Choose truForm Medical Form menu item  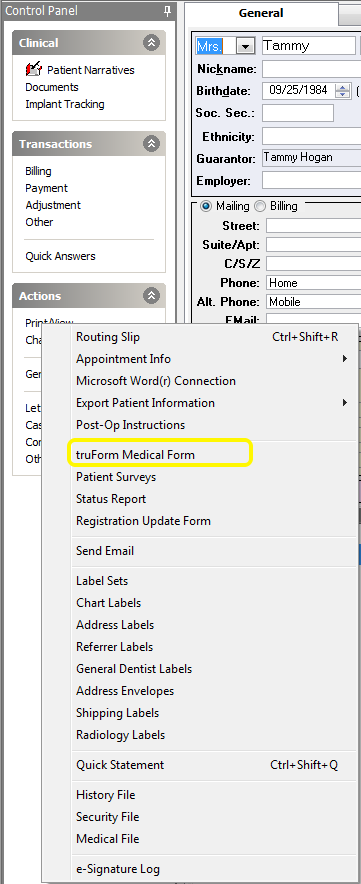pyautogui.click(x=135, y=454)
